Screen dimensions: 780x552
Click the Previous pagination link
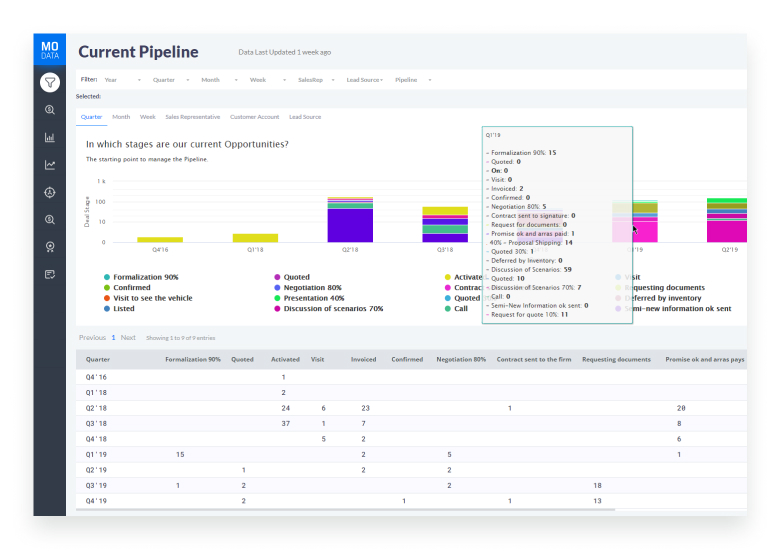click(x=92, y=338)
